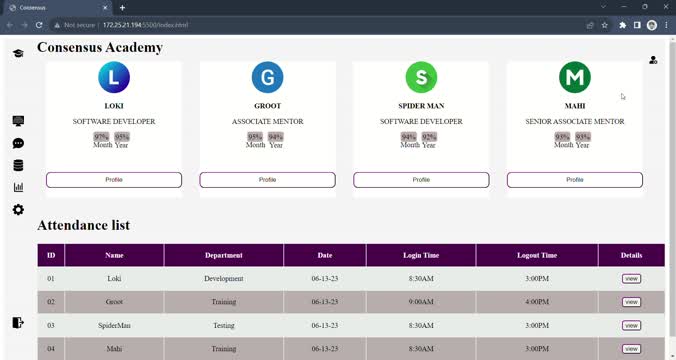Open the user account icon top right
This screenshot has width=676, height=360.
coord(653,60)
